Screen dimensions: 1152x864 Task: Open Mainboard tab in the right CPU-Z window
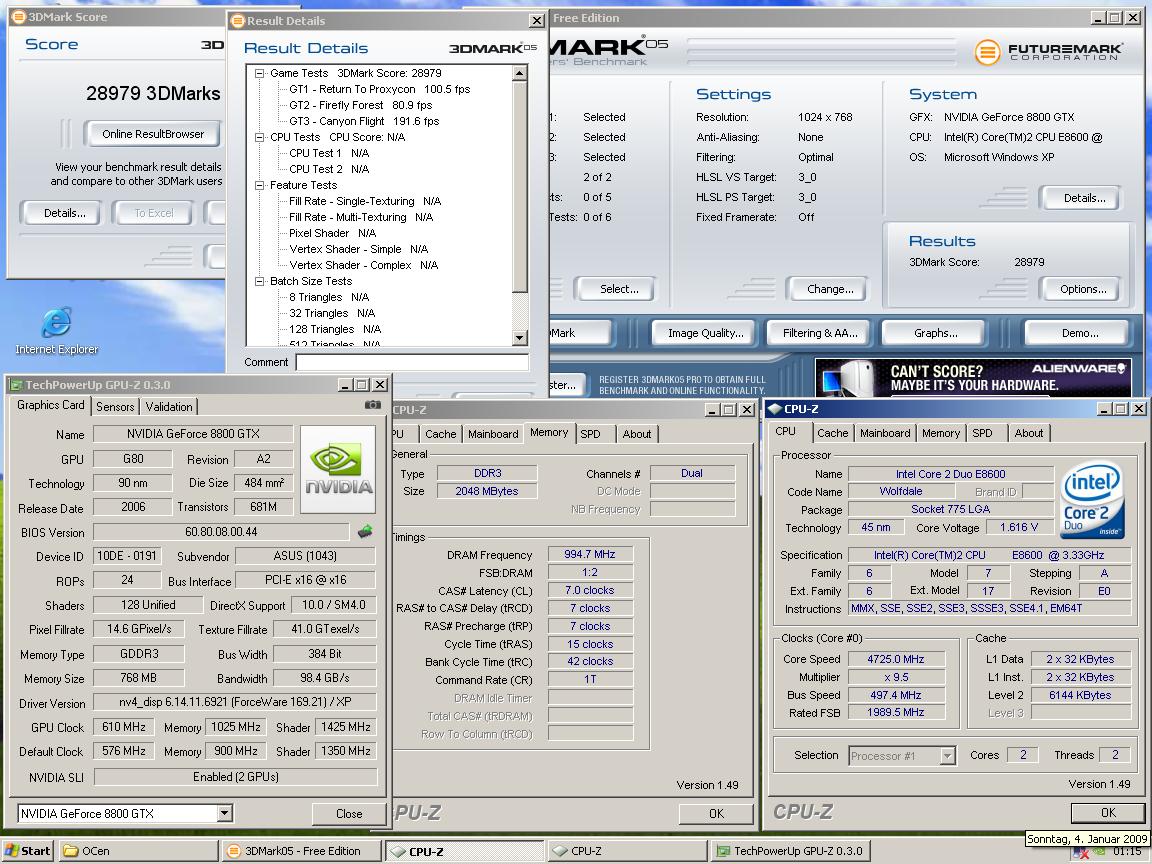pyautogui.click(x=885, y=433)
